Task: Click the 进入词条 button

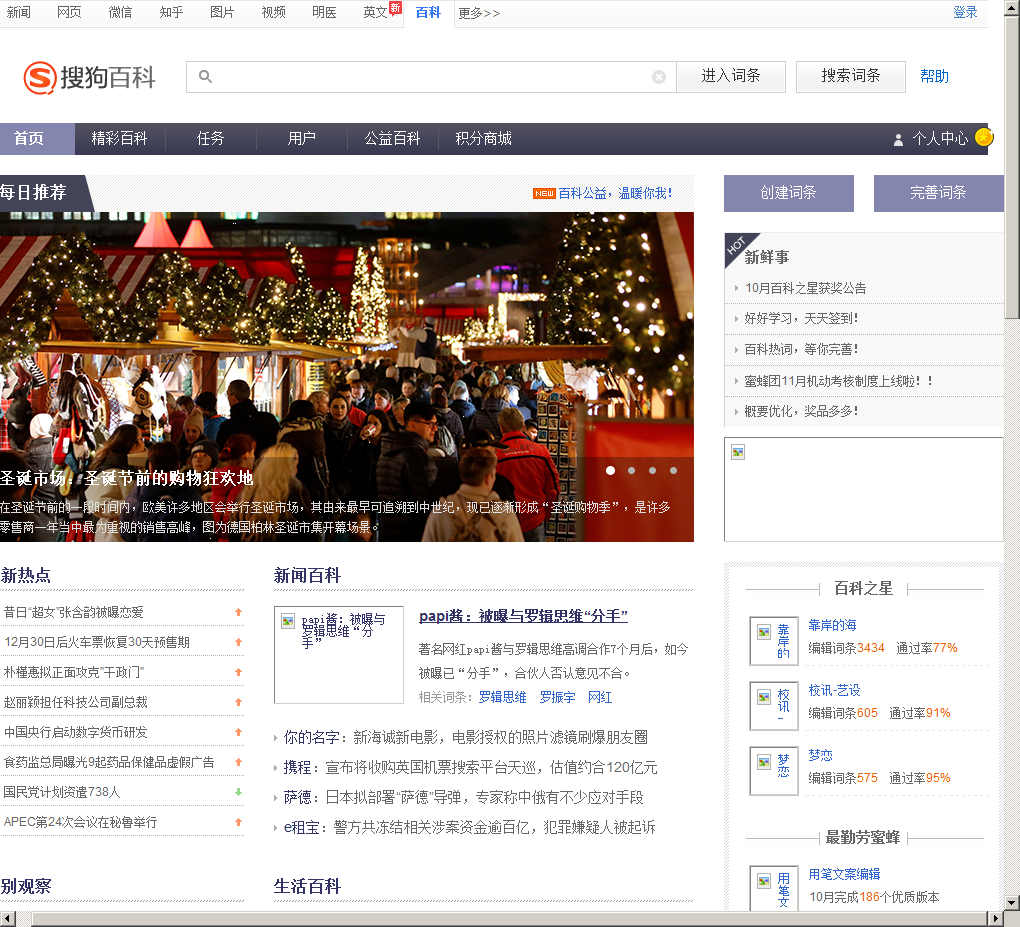Action: point(730,76)
